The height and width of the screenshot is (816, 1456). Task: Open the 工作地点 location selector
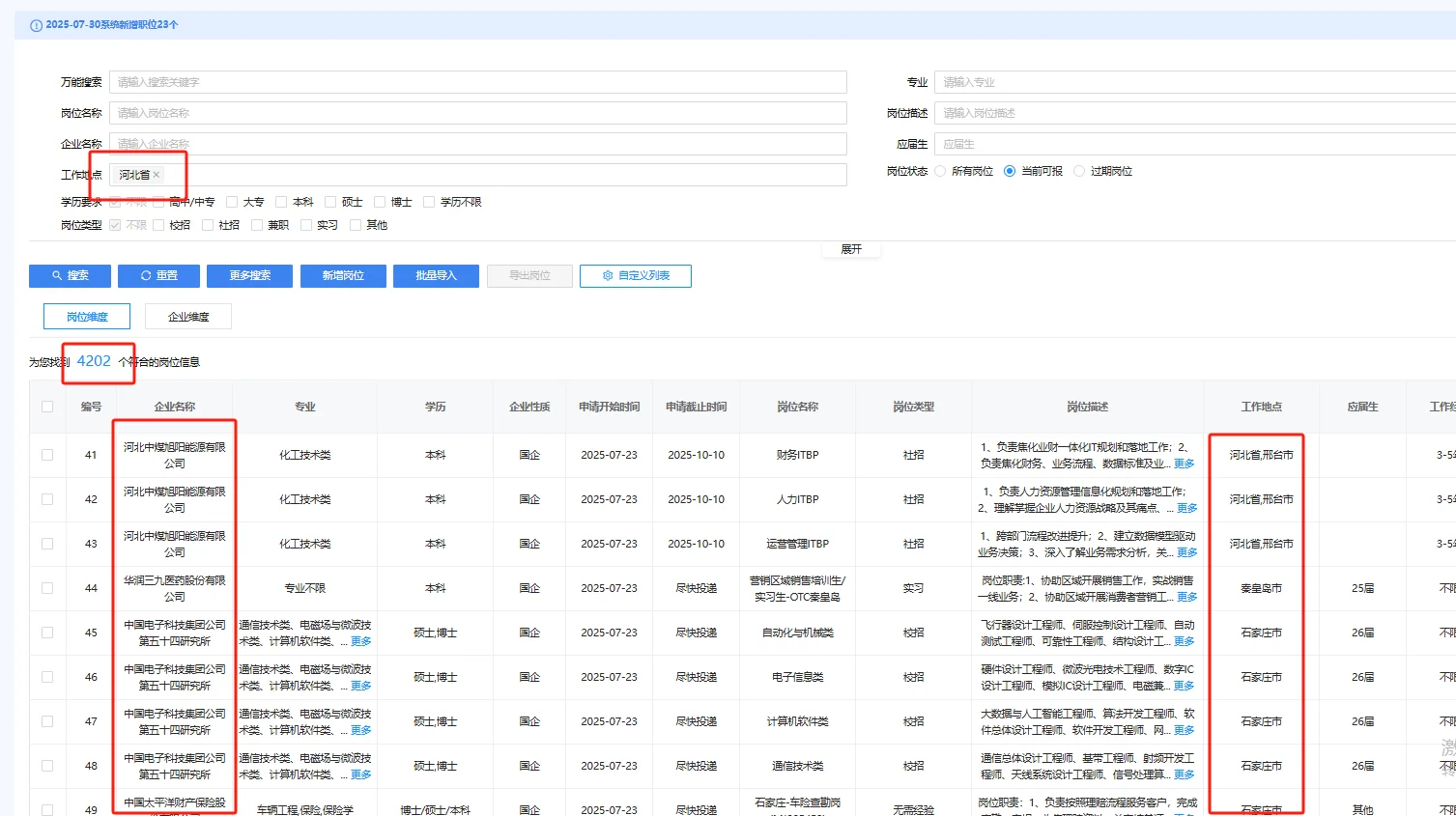coord(478,175)
